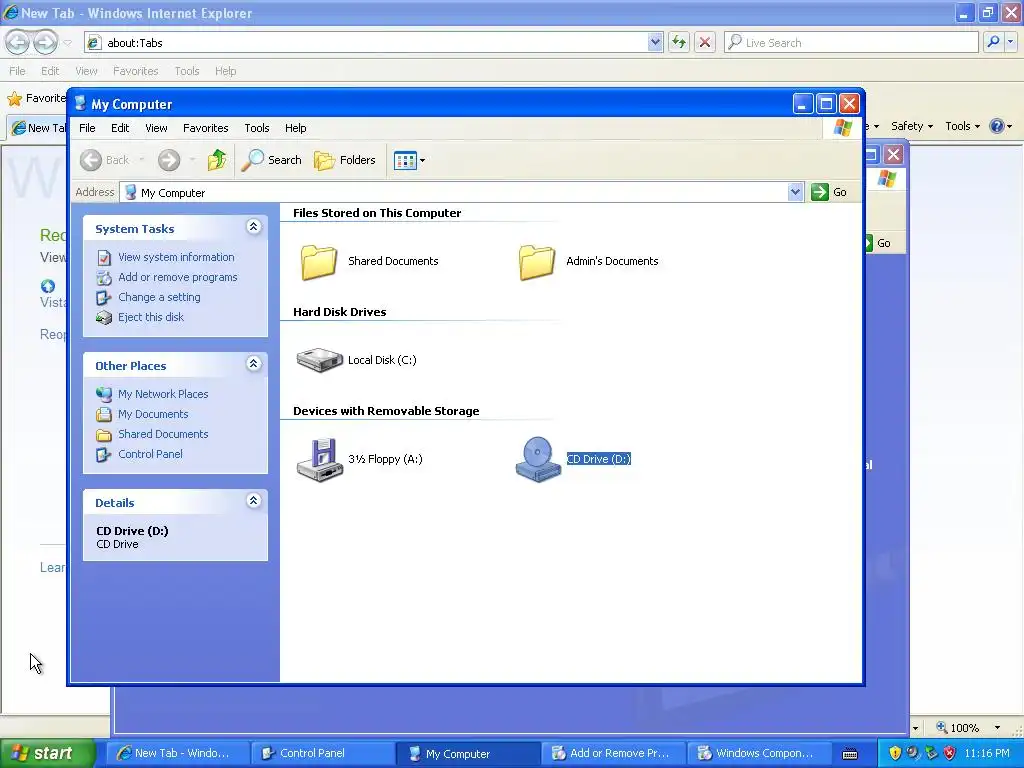Toggle the Folders pane button
1024x768 pixels.
[x=345, y=160]
